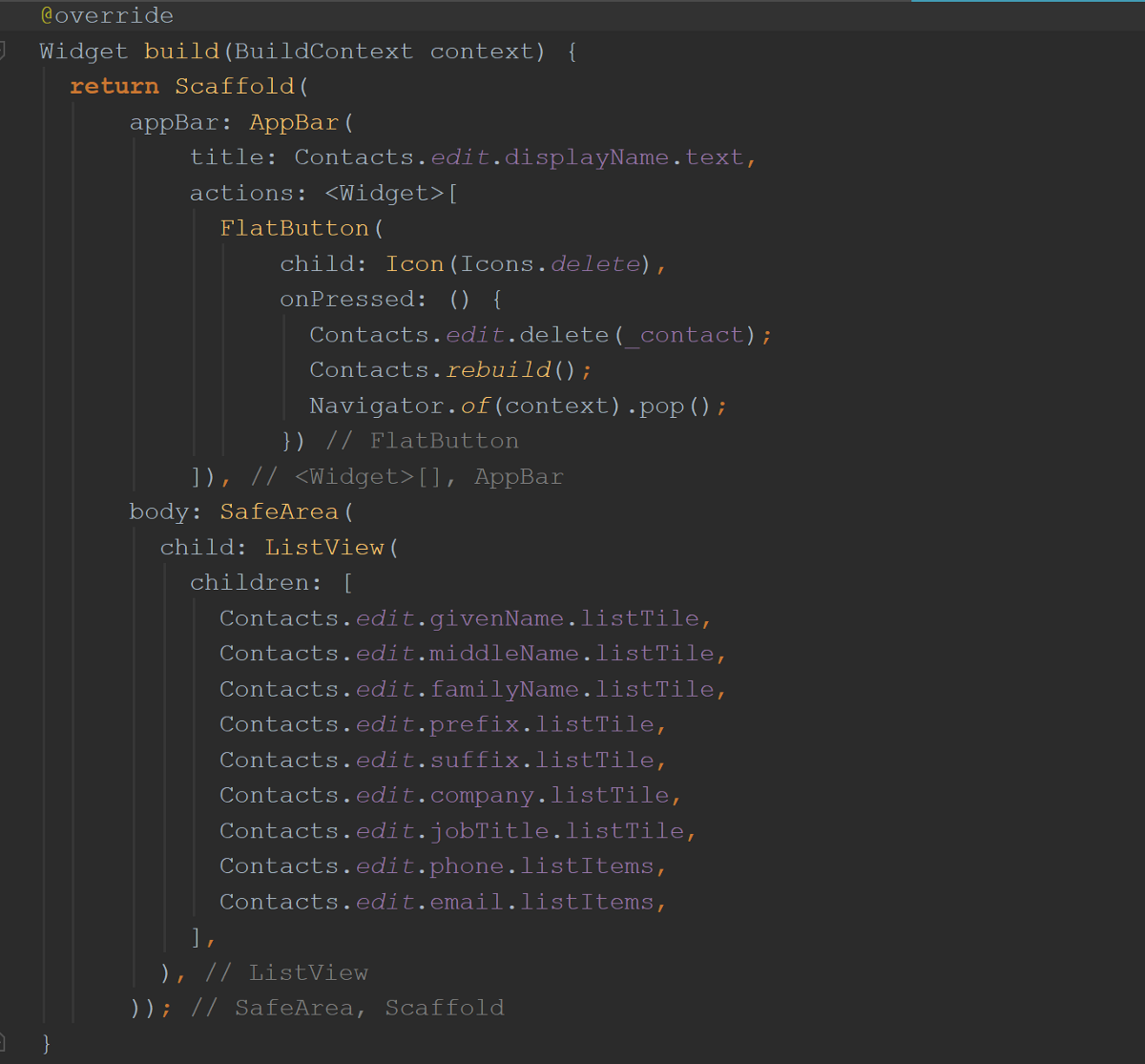Click the children: property name
The image size is (1145, 1064).
coord(257,583)
